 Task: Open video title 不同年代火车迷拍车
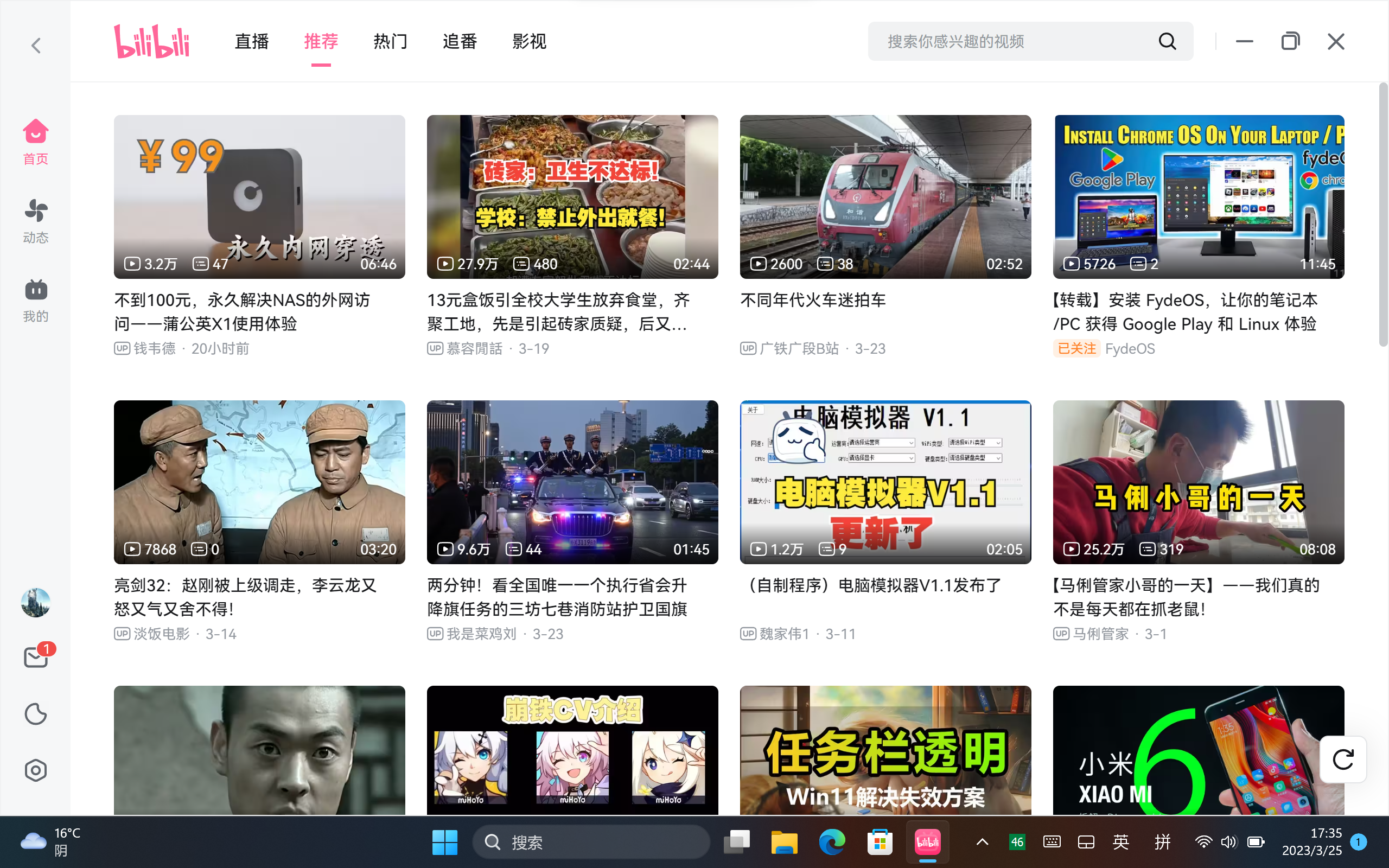click(x=813, y=299)
